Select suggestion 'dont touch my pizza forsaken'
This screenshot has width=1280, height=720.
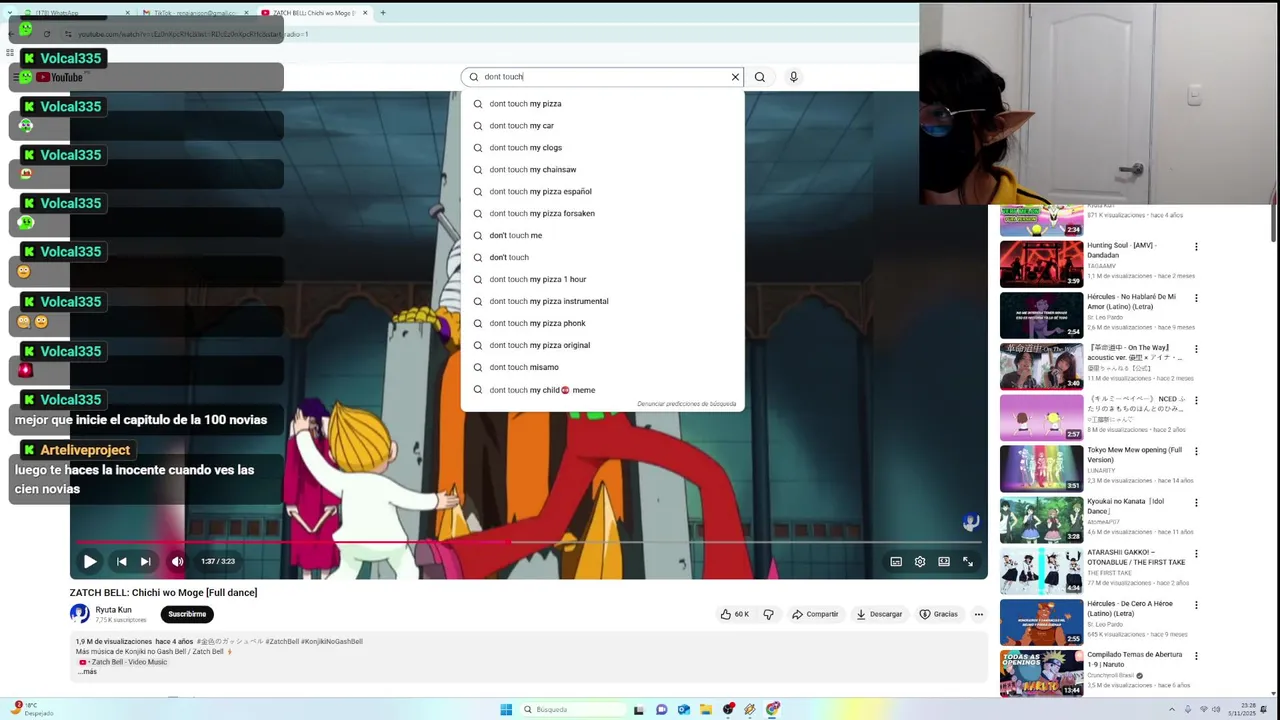click(x=602, y=214)
